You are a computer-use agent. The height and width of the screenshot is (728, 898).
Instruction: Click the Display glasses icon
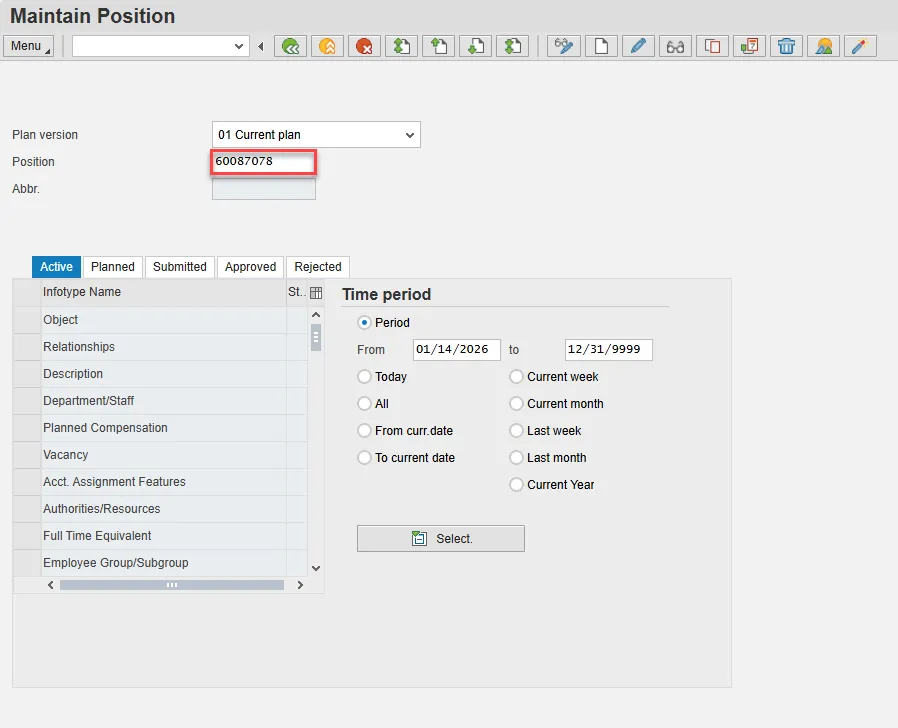pyautogui.click(x=675, y=46)
